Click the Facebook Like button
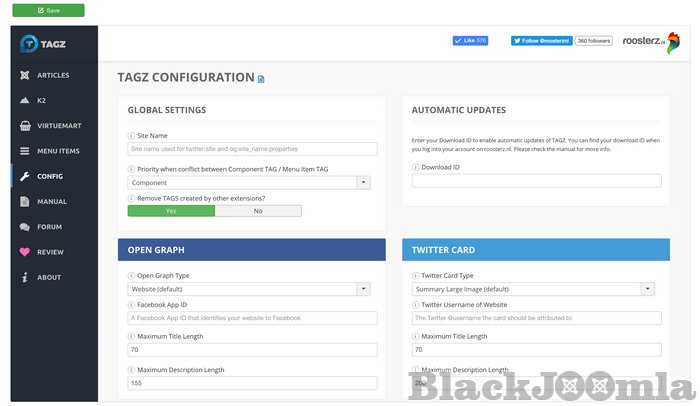This screenshot has width=700, height=406. point(470,41)
